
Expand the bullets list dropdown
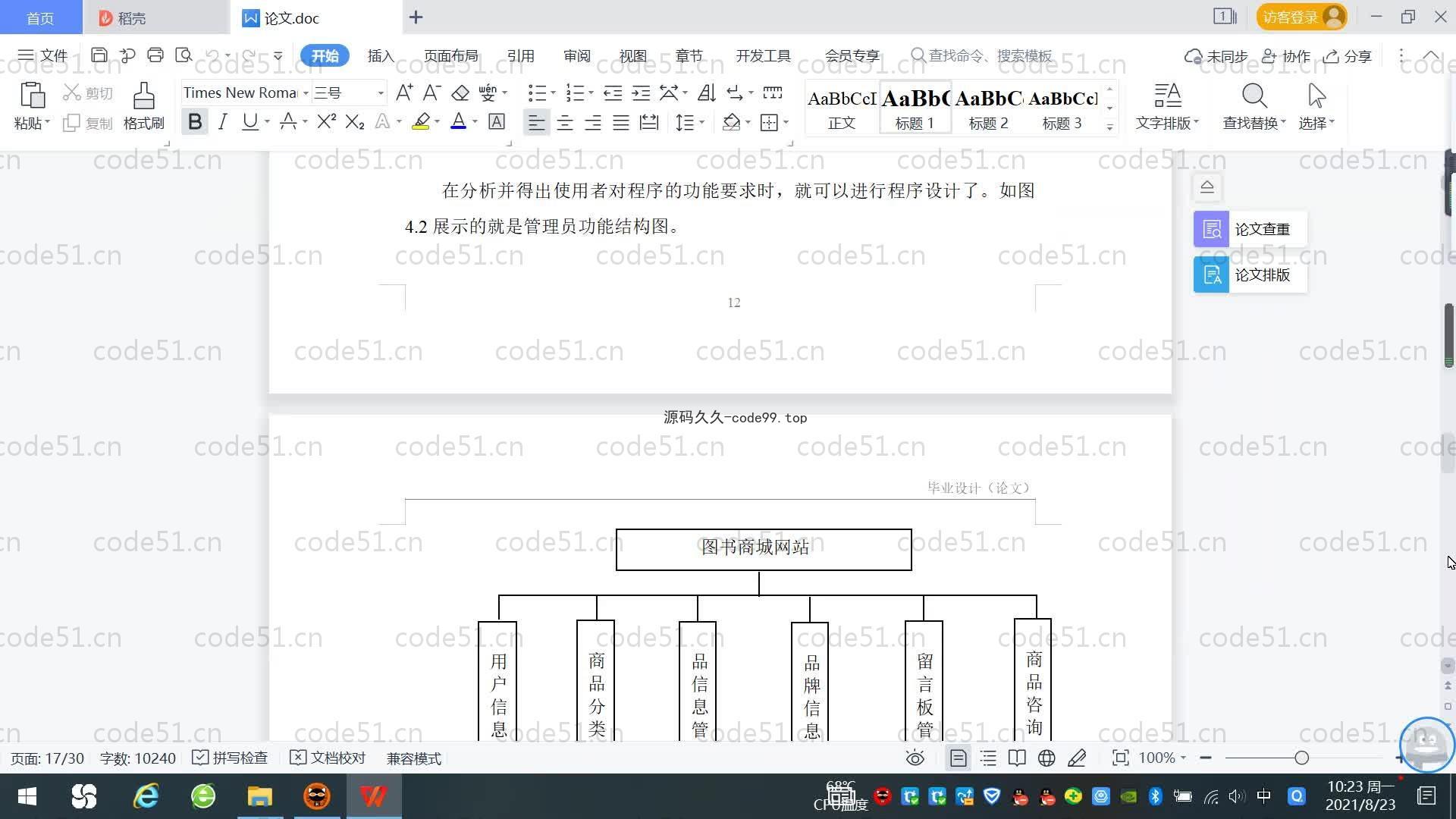pyautogui.click(x=553, y=93)
